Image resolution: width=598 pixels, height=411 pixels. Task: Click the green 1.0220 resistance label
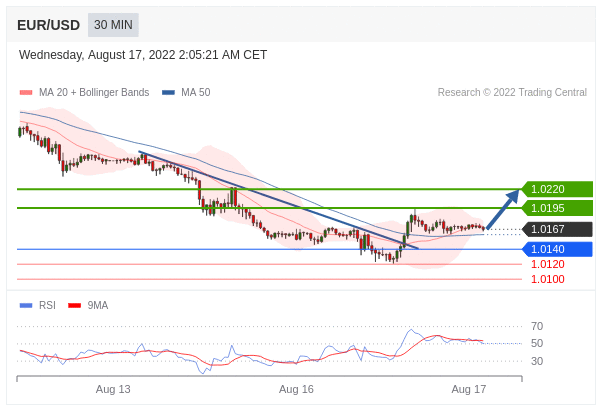pyautogui.click(x=557, y=189)
